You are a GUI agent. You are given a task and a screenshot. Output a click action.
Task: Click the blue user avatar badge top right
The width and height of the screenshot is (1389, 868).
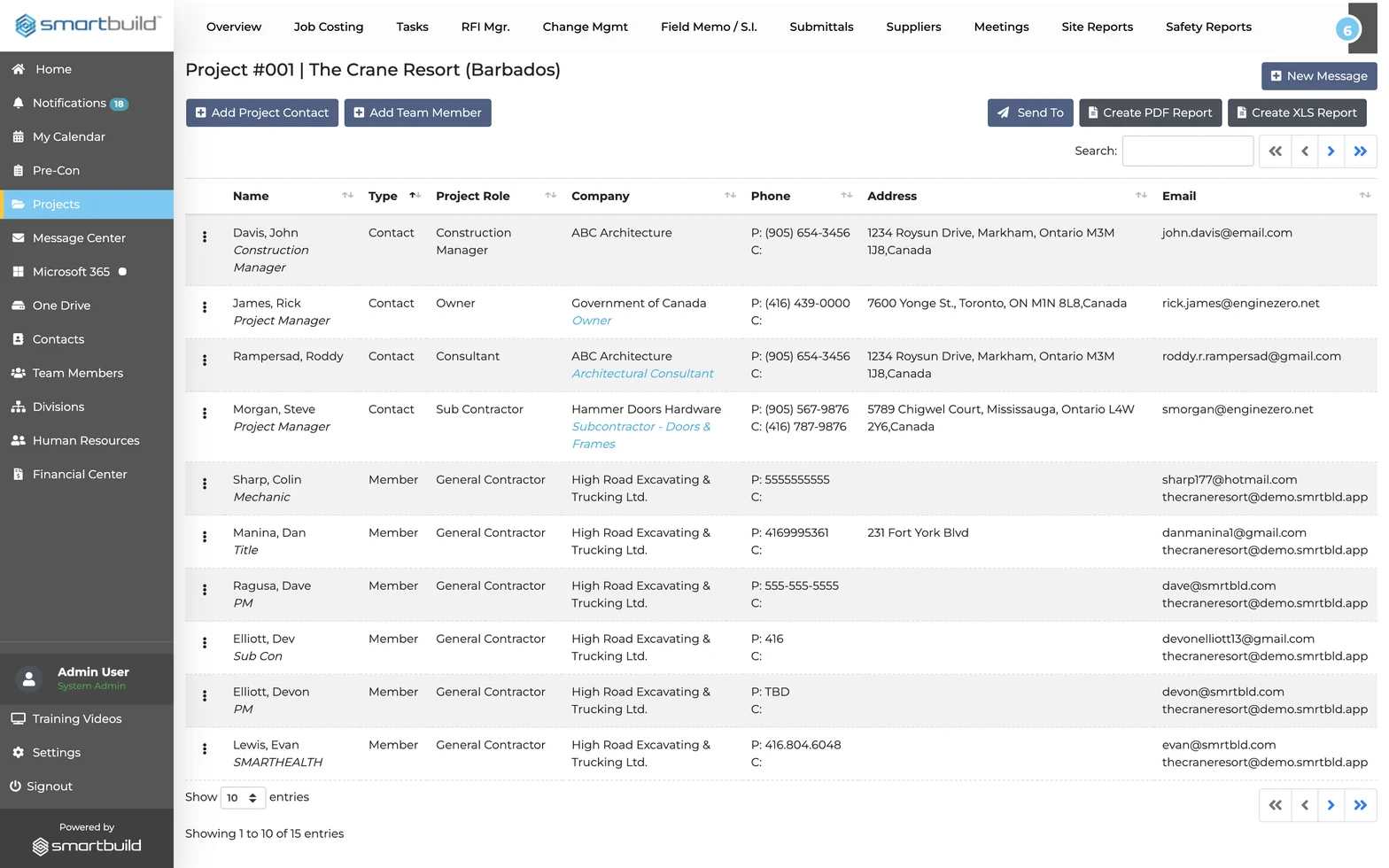tap(1347, 30)
